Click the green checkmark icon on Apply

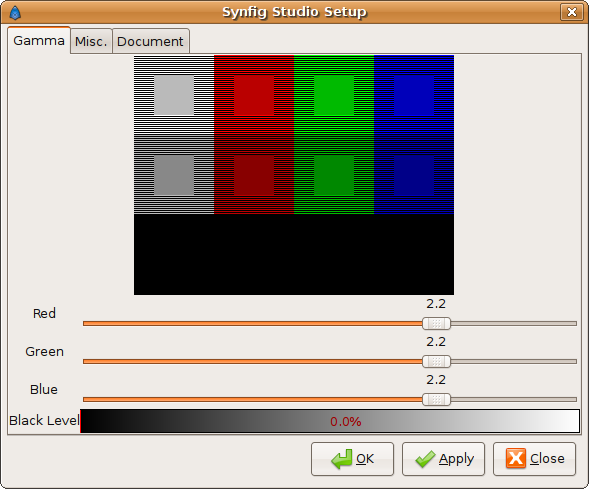pyautogui.click(x=425, y=459)
